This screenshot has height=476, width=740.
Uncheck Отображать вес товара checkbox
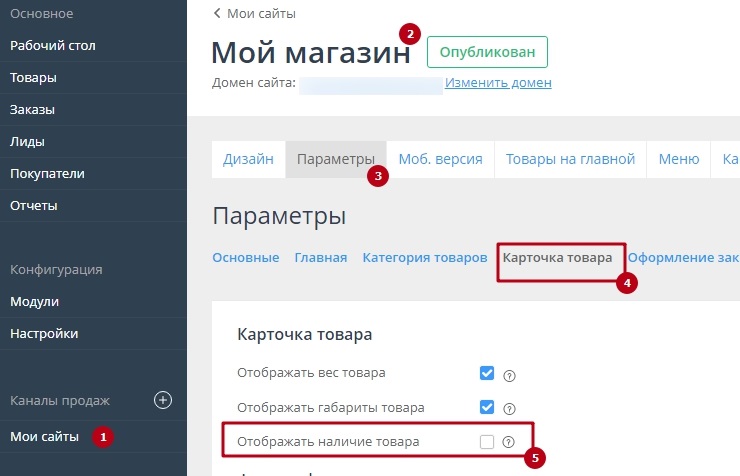pos(487,373)
